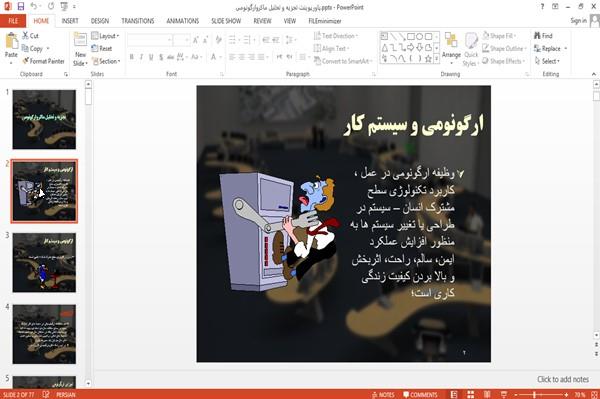Start Slide Show from status bar
Screen dimensions: 600x399
(504, 394)
